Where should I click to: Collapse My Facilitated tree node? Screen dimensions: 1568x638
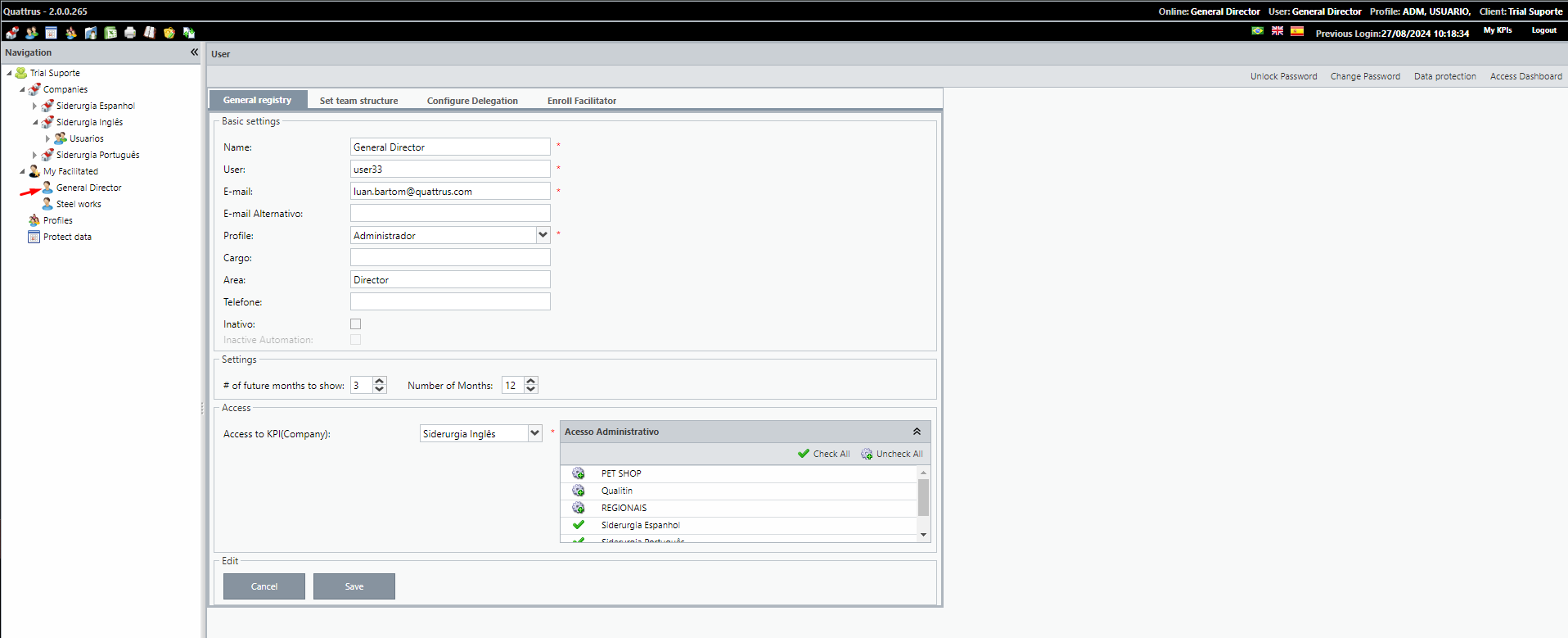[x=22, y=171]
